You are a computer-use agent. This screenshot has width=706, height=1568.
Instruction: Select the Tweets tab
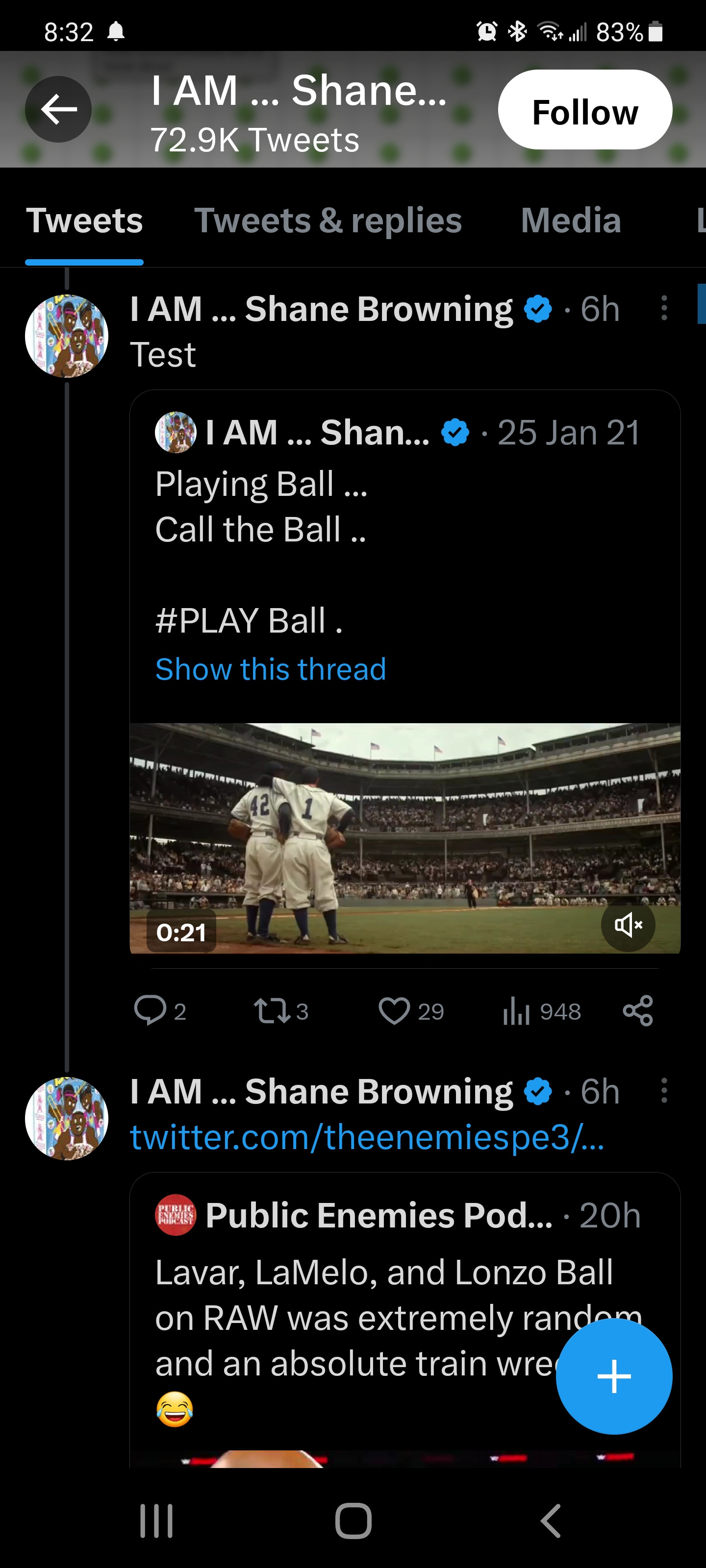coord(84,220)
